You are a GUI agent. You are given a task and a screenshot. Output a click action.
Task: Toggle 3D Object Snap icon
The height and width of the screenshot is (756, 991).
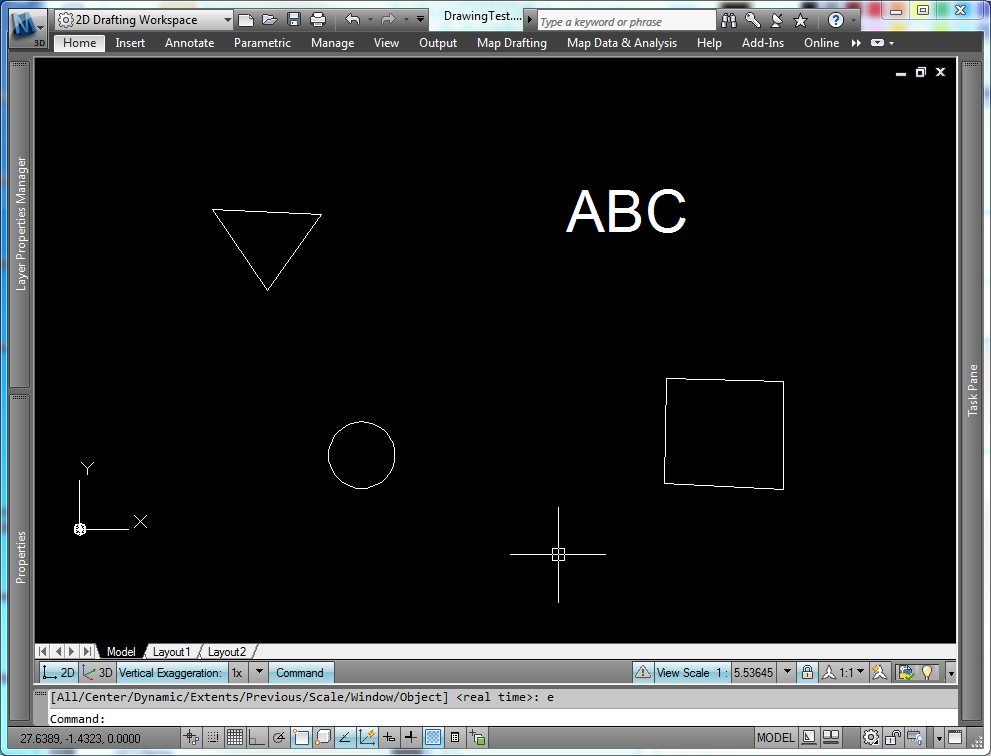[x=322, y=737]
